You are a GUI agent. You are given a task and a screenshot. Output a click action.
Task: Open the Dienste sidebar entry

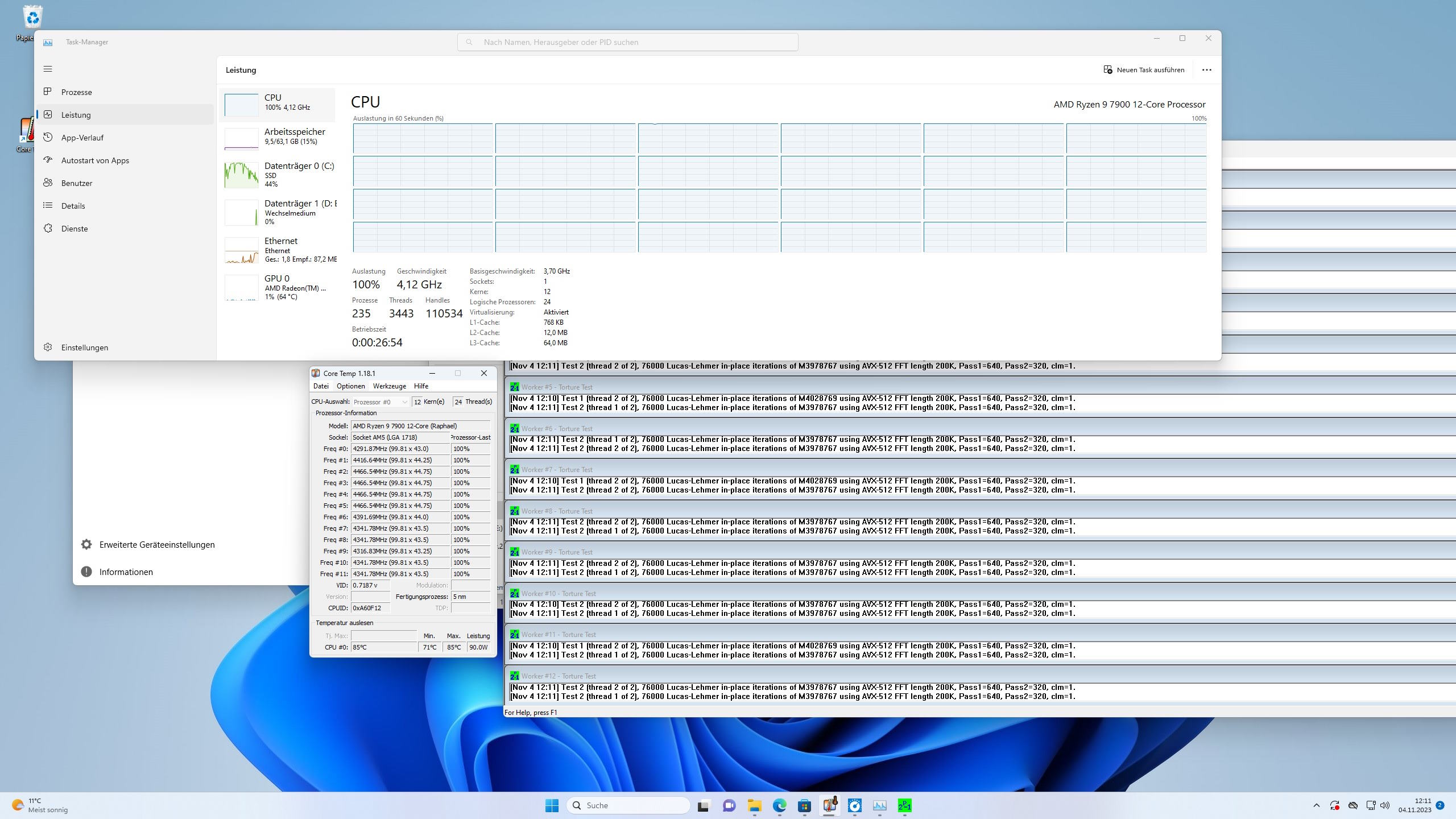coord(74,229)
